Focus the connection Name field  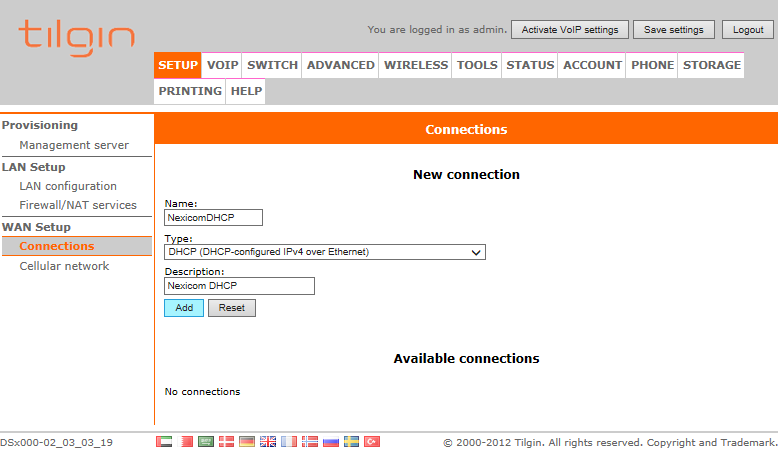213,218
